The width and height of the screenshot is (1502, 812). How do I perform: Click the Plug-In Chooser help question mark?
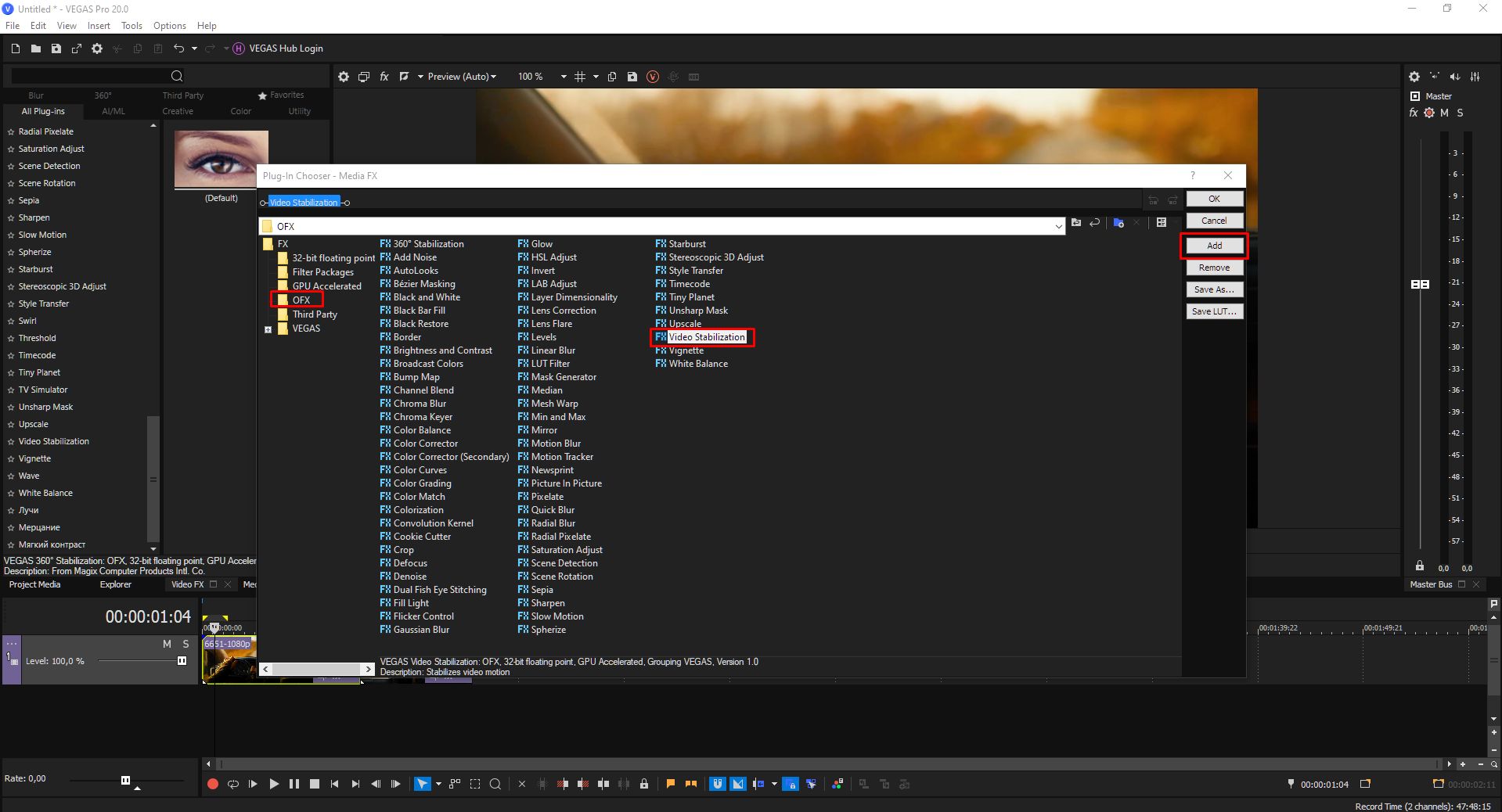click(x=1193, y=175)
